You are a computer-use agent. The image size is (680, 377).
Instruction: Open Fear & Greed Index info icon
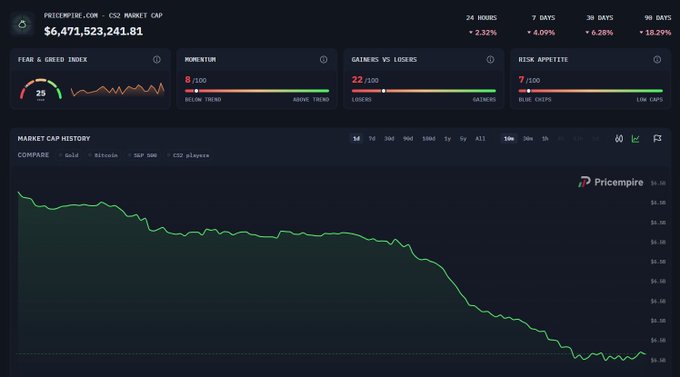157,59
